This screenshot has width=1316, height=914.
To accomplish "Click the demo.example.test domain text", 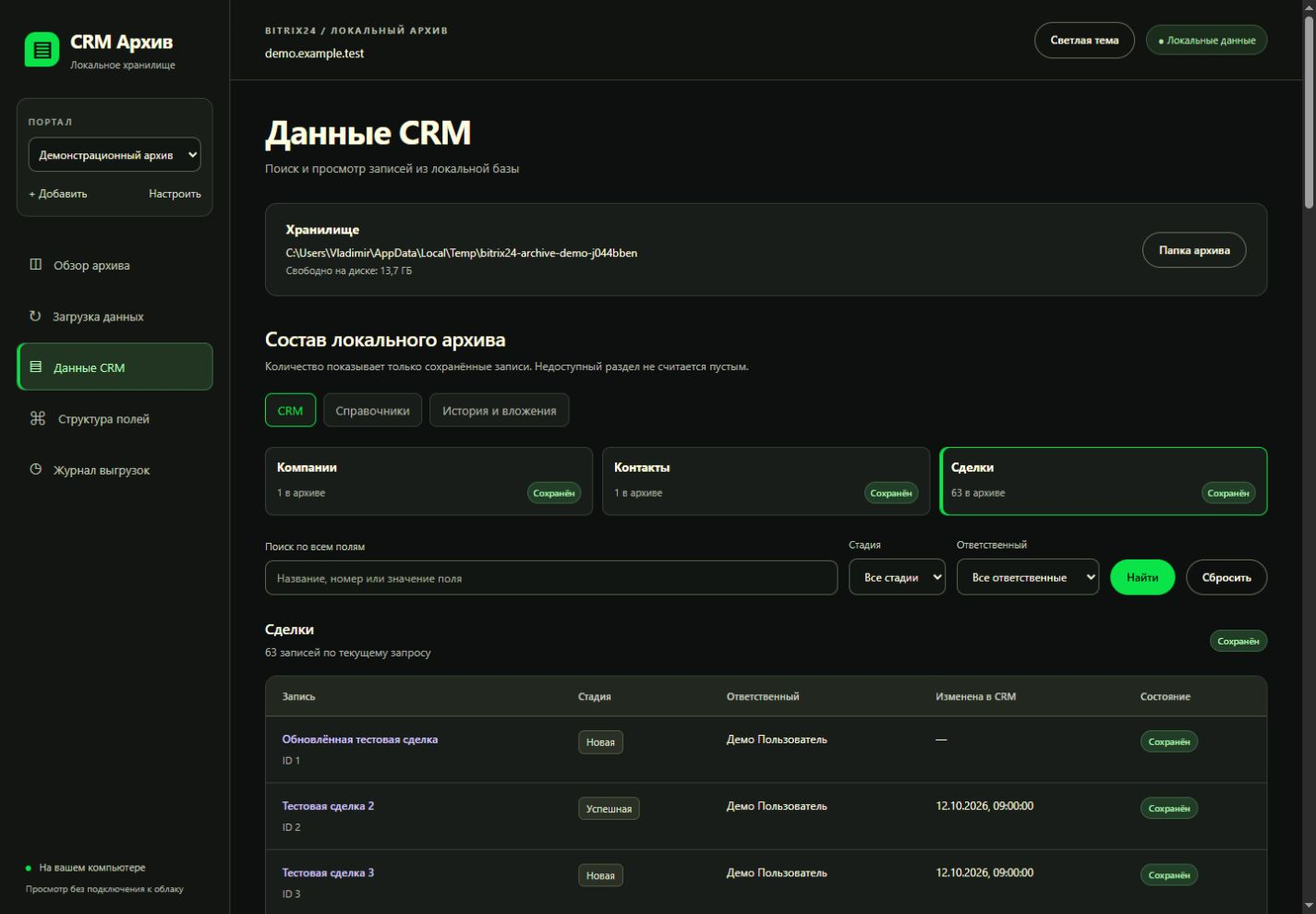I will coord(314,54).
